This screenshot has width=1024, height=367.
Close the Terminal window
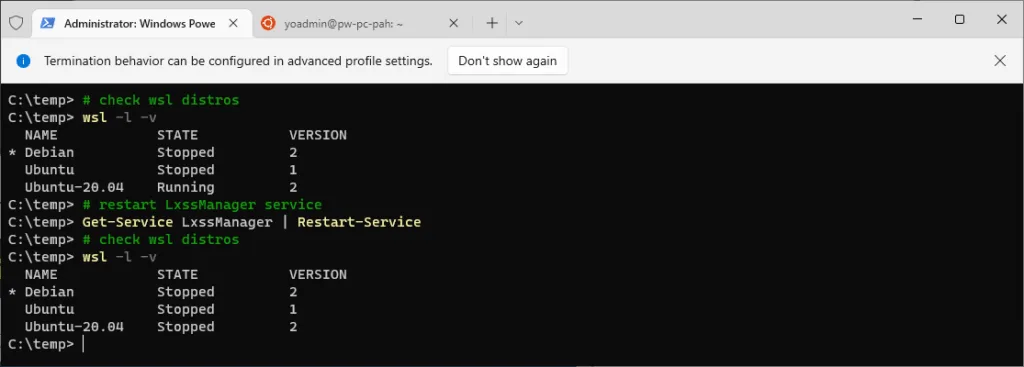[x=1001, y=20]
